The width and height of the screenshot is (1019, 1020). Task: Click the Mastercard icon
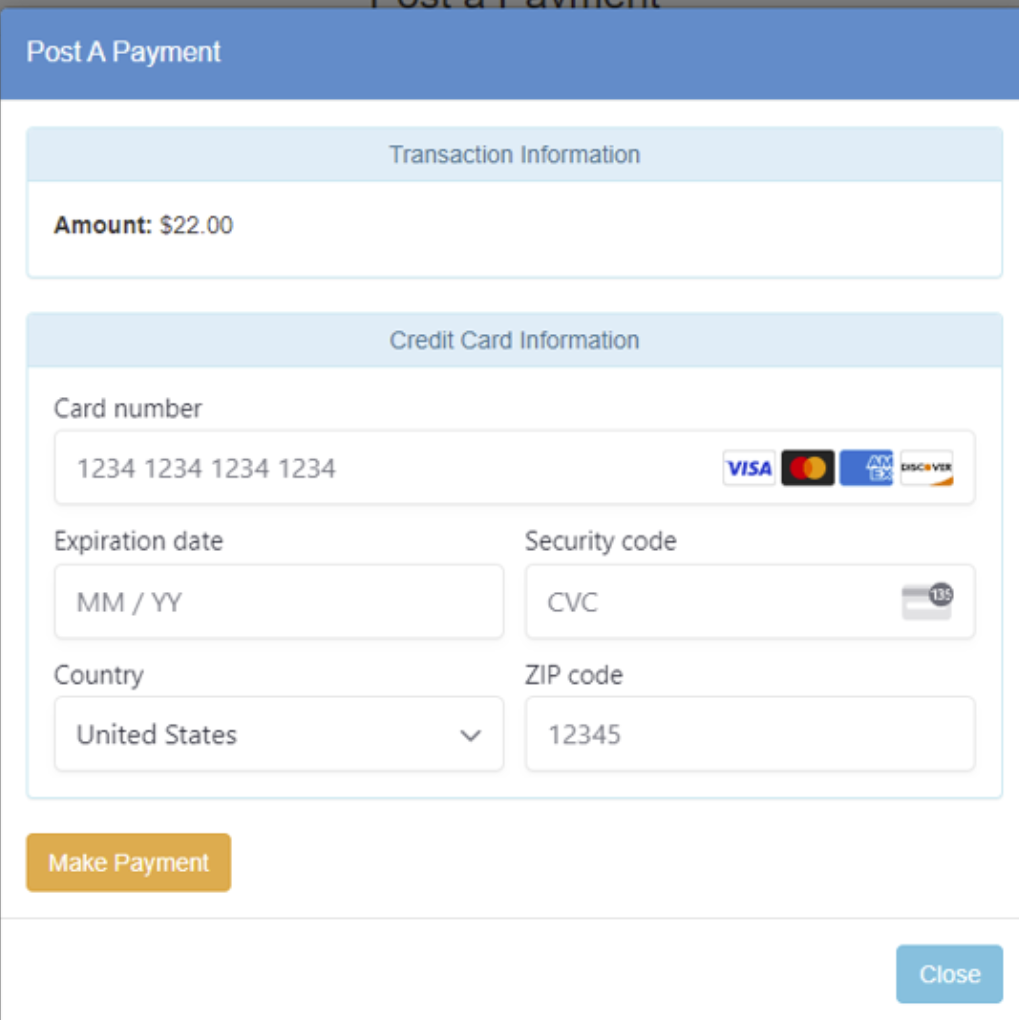pos(807,467)
